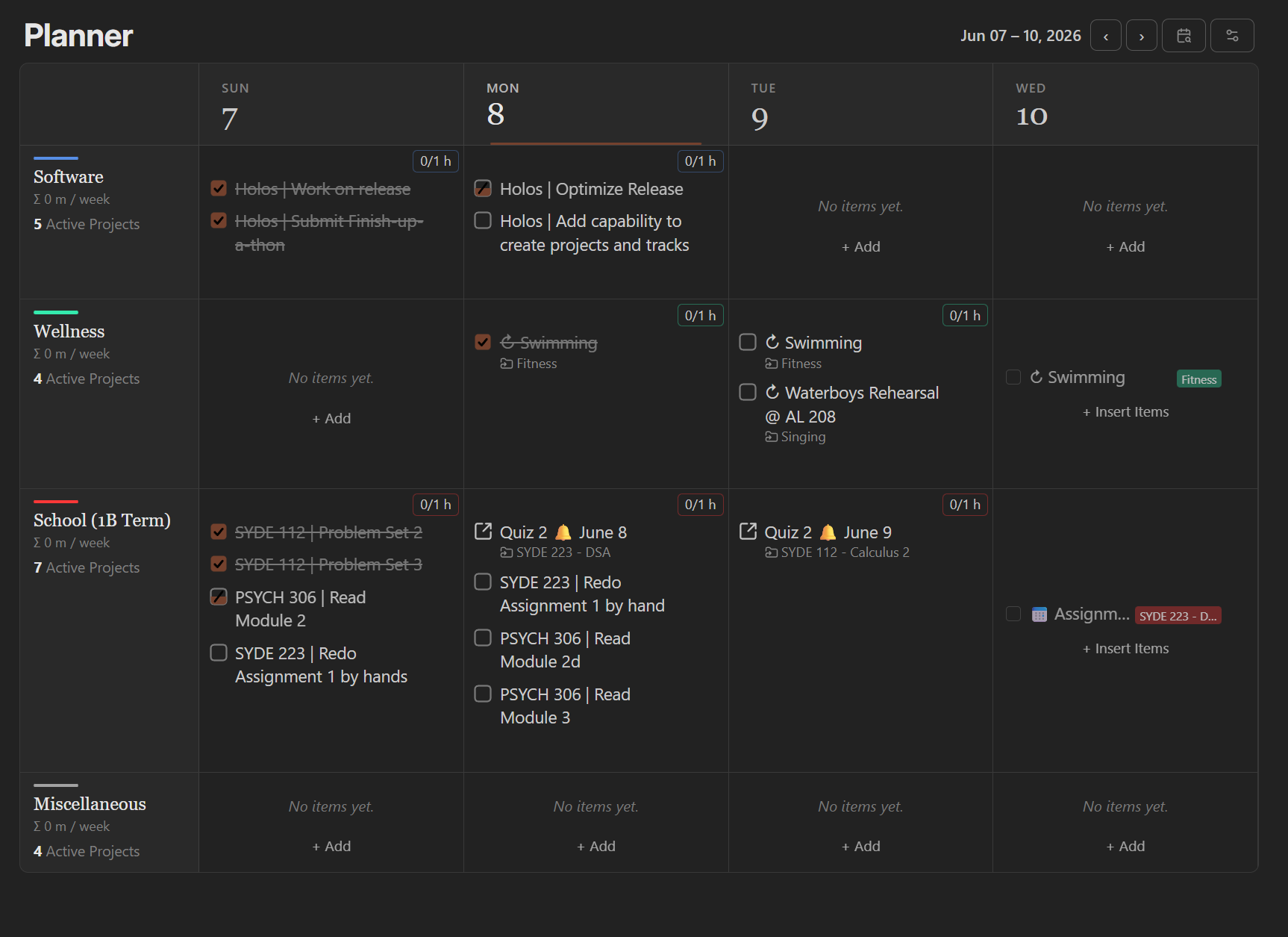Open the planner view settings icon
Viewport: 1288px width, 937px height.
(x=1232, y=36)
